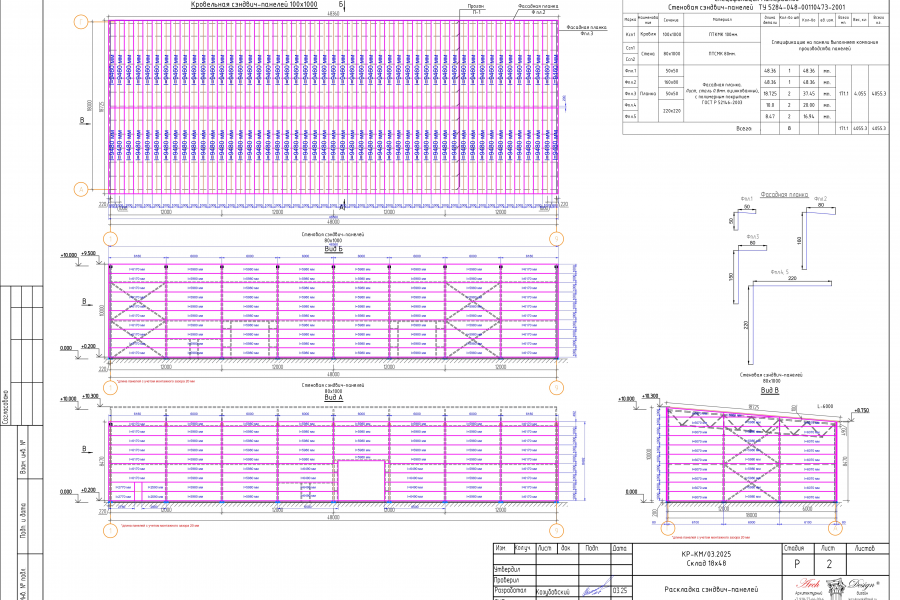Select the '37.45' quantity cell
The image size is (900, 600).
point(808,94)
